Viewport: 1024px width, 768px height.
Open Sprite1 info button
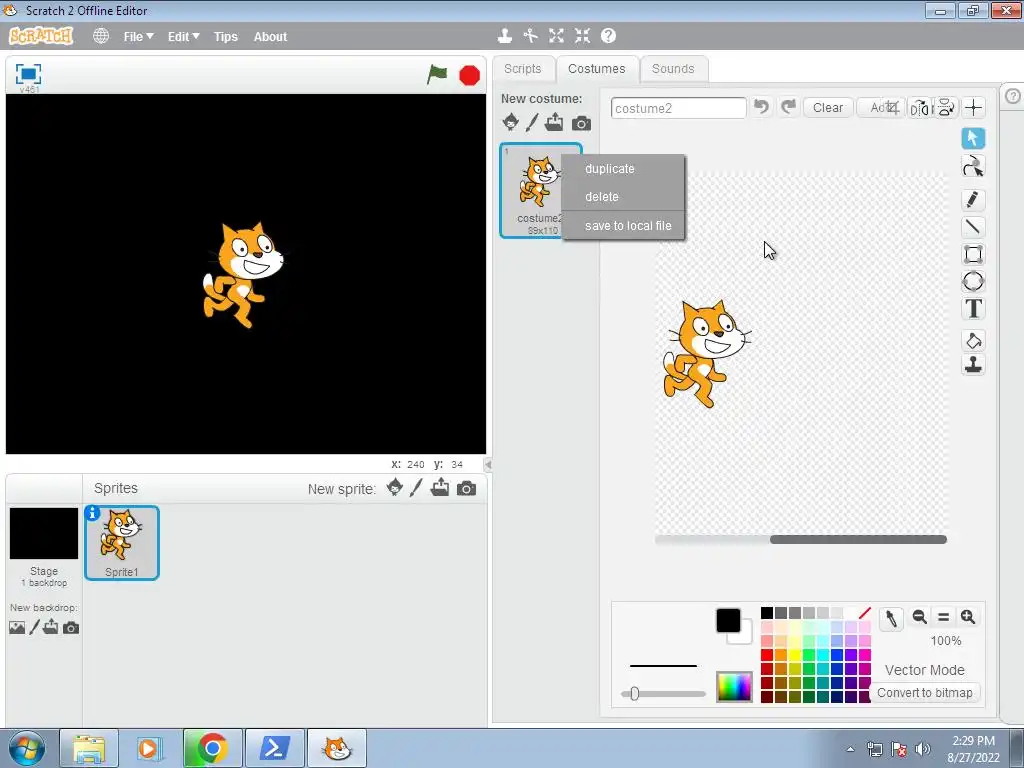(93, 513)
